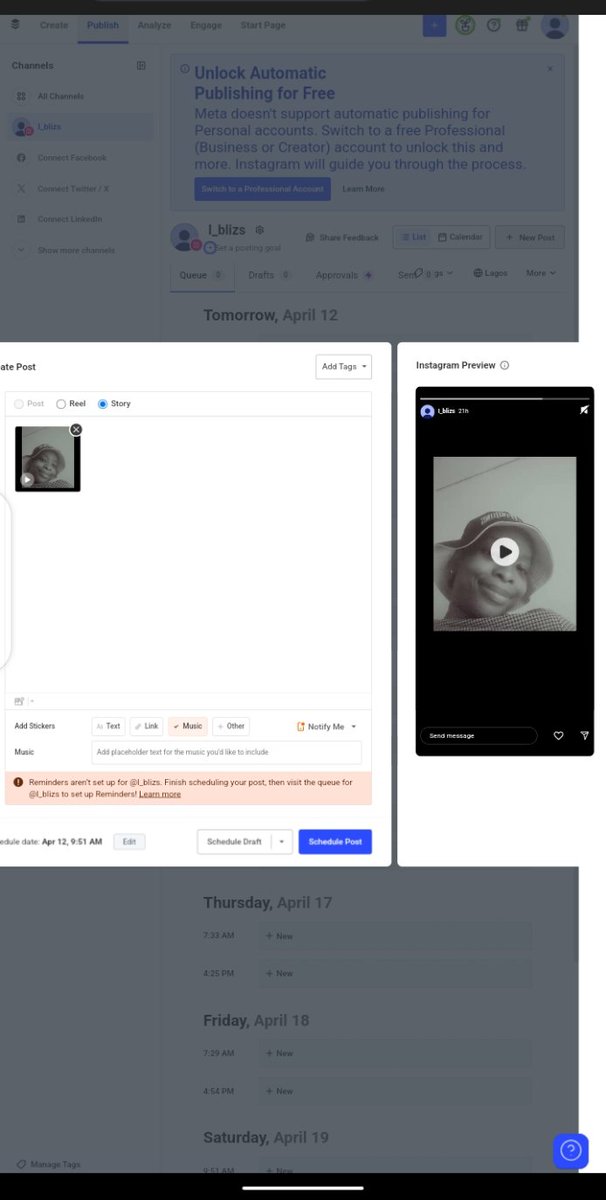Click the settings gear next to l_blizs

coord(259,229)
